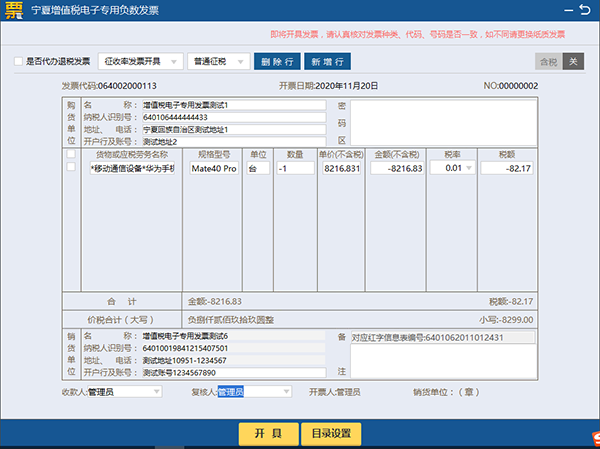The height and width of the screenshot is (449, 600).
Task: Click the orange S icon at bottom right
Action: point(594,439)
